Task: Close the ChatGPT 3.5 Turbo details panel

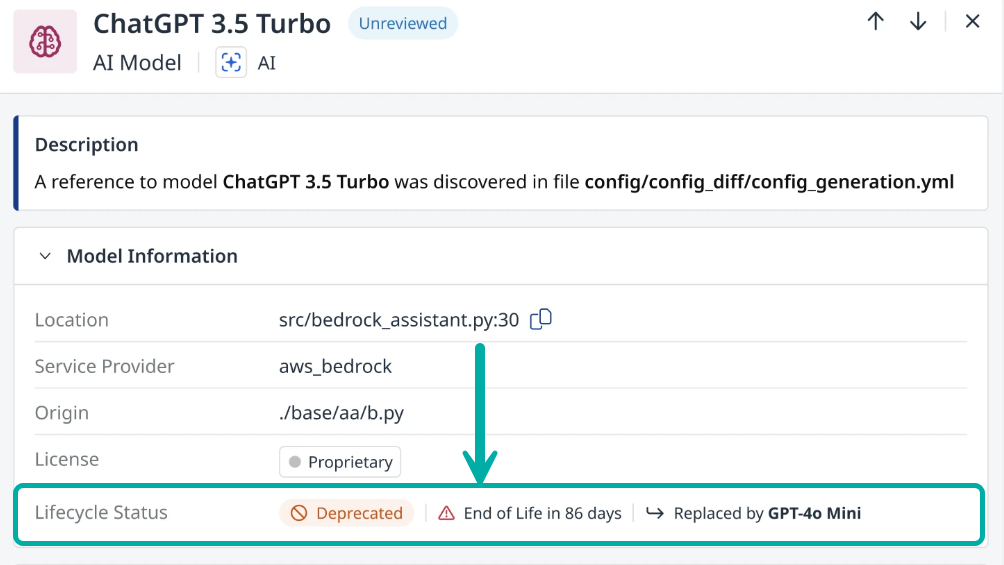Action: (x=972, y=21)
